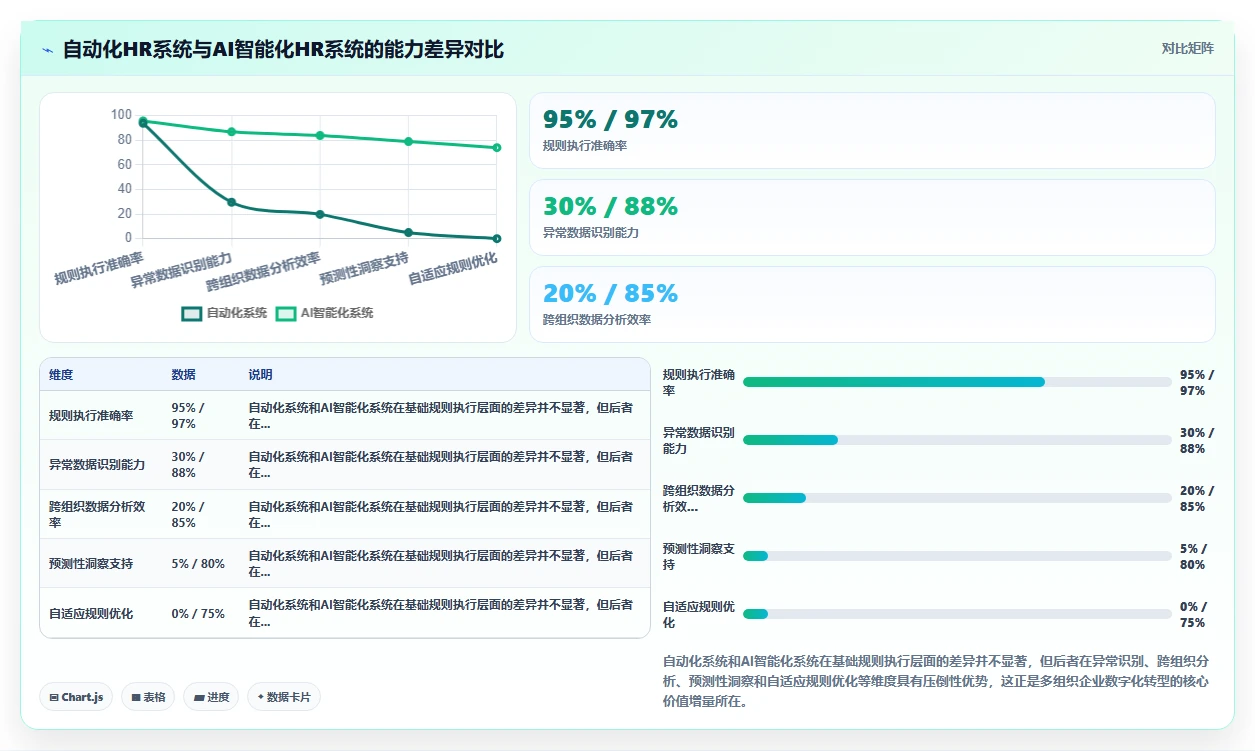
Task: Select the 异常数据识别能力 table row label
Action: [x=97, y=465]
